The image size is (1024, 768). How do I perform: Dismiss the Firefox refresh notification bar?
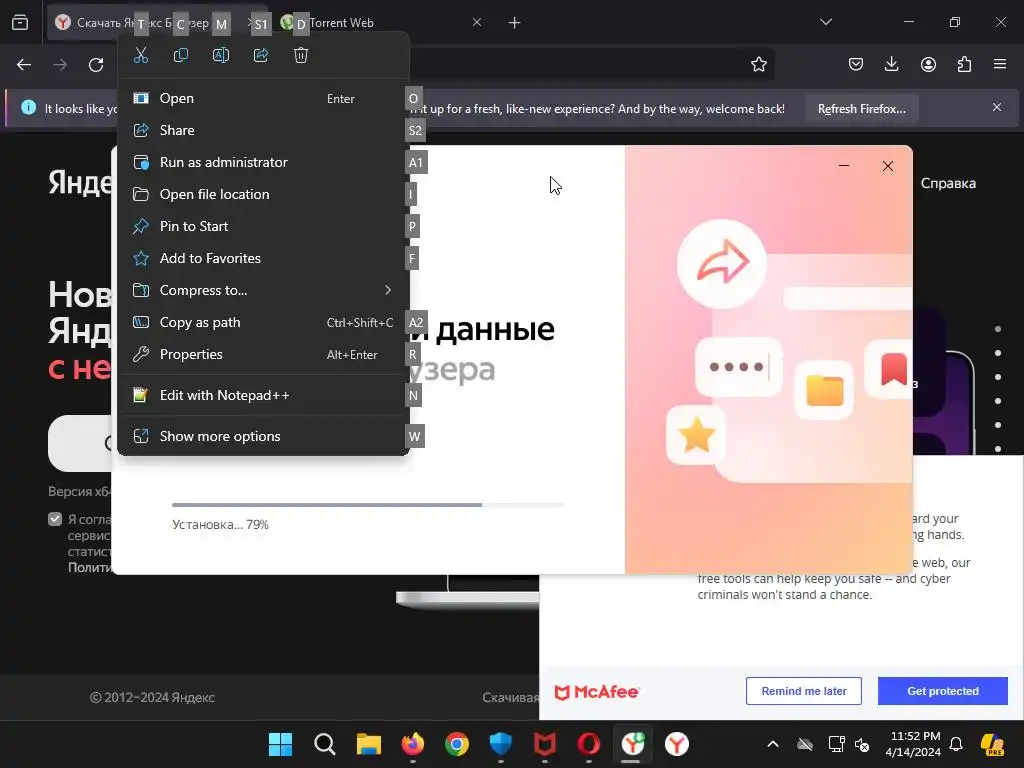click(997, 107)
